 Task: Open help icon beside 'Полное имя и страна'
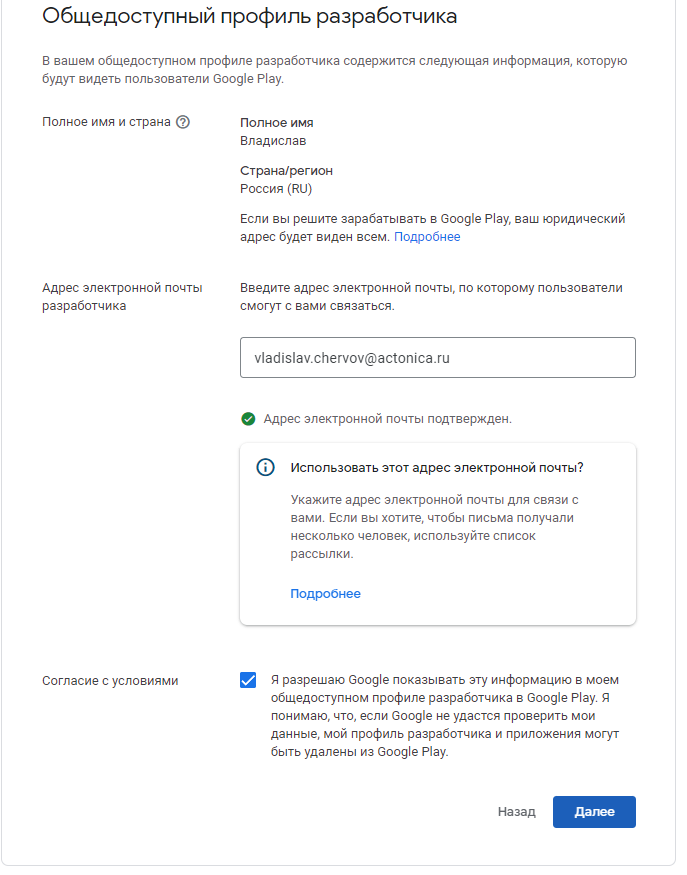(x=182, y=122)
